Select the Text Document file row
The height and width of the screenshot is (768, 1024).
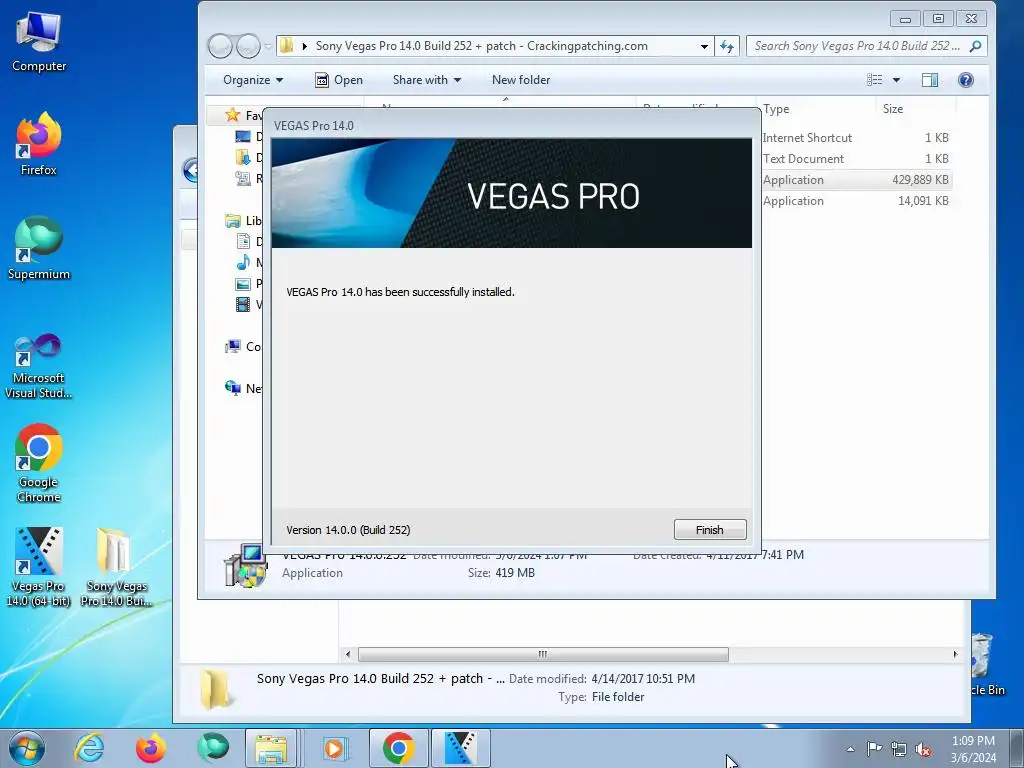coord(856,159)
